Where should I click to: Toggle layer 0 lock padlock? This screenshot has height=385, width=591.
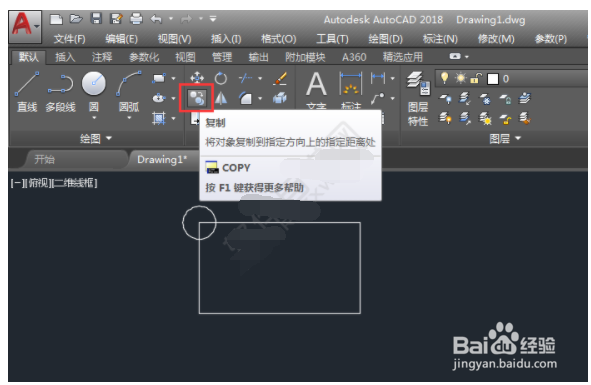pos(476,78)
